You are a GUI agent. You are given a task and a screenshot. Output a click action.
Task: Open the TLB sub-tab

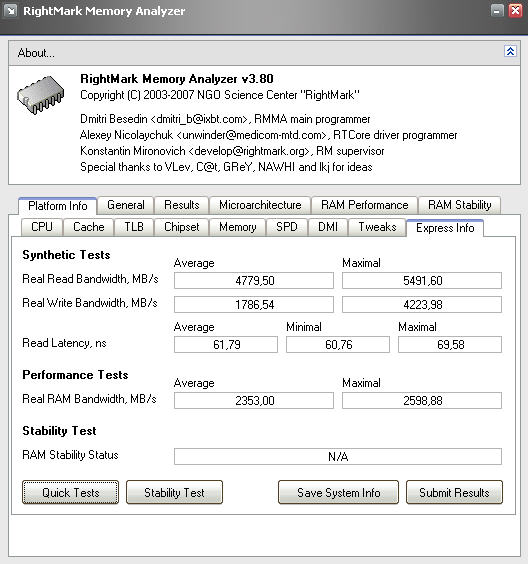(134, 227)
